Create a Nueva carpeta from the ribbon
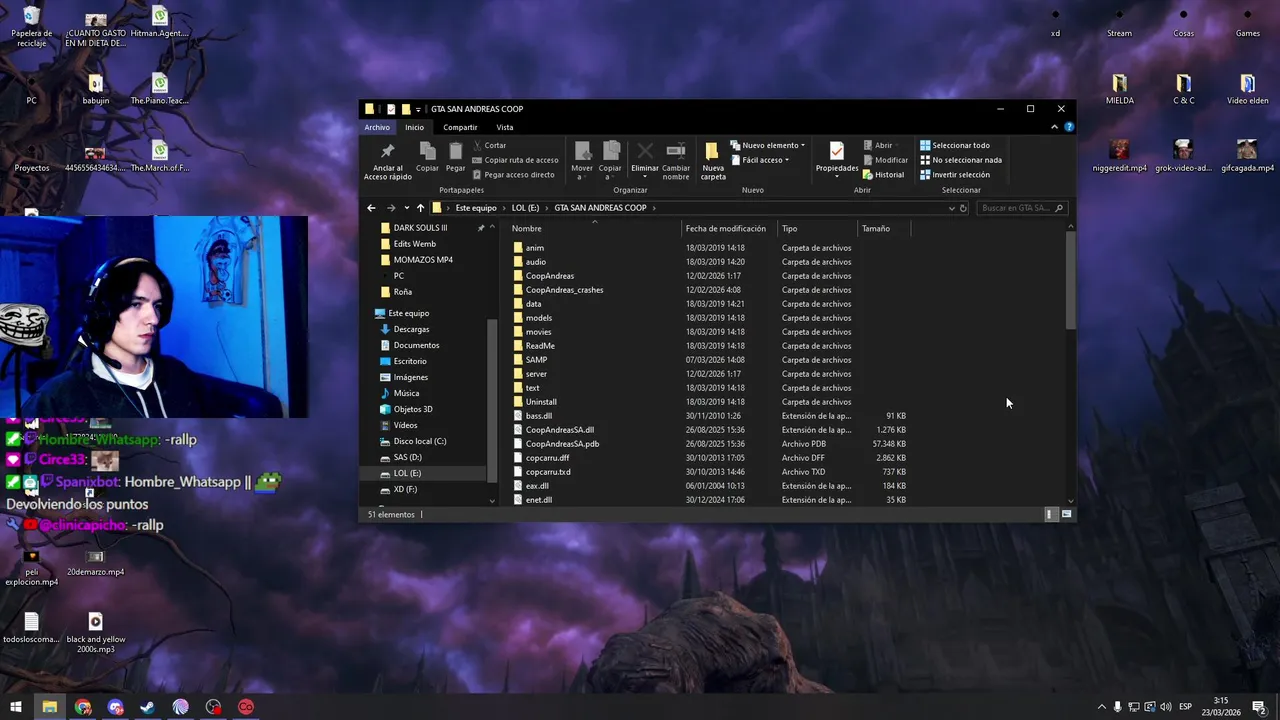1280x720 pixels. pos(713,160)
